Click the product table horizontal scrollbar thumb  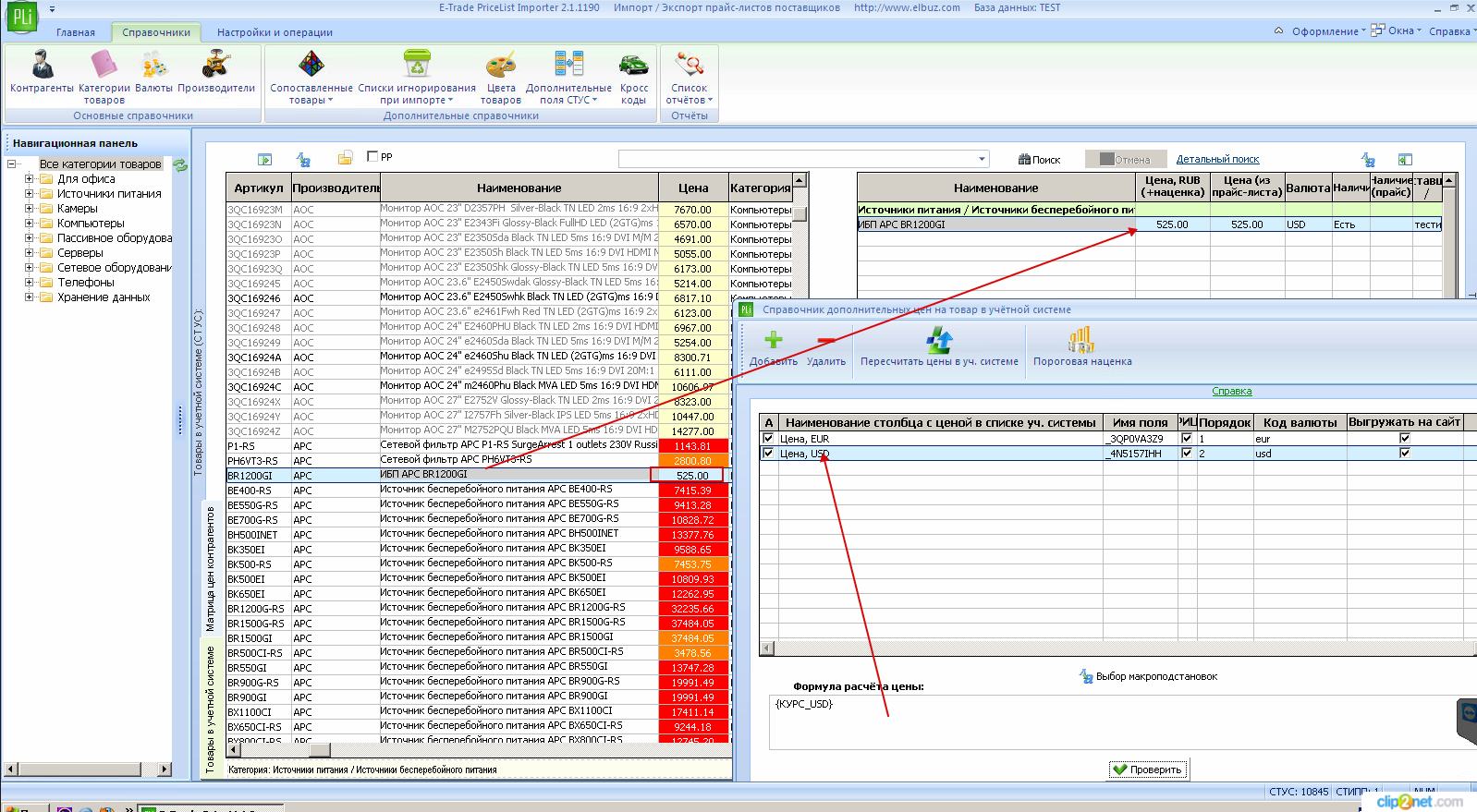point(319,750)
